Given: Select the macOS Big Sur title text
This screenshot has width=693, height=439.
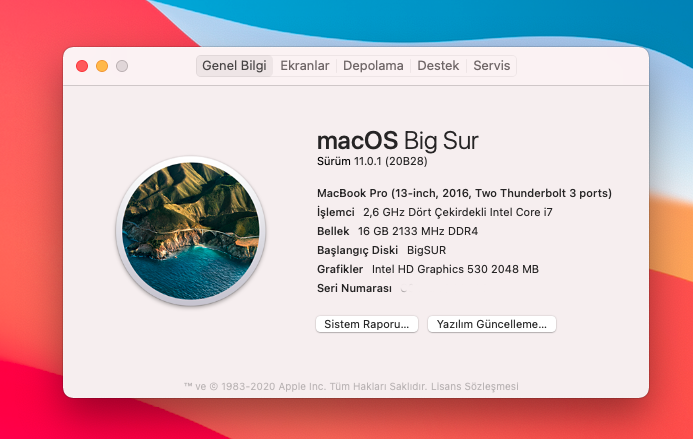Looking at the screenshot, I should 398,141.
